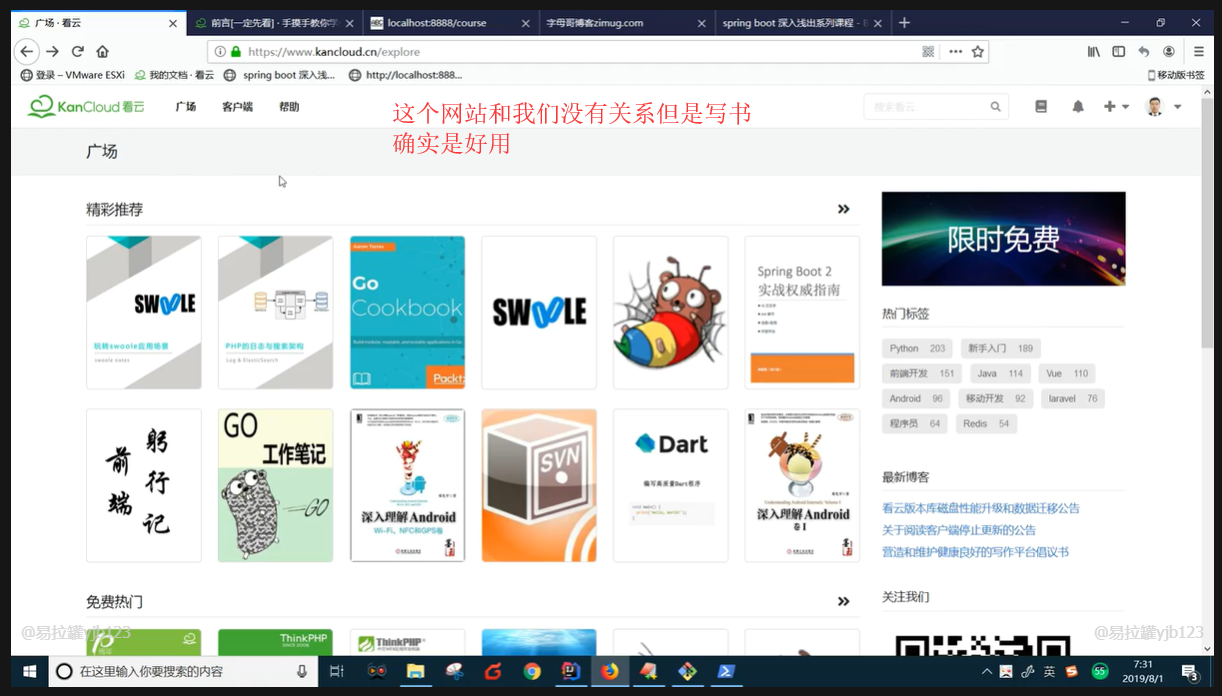Open Spring Boot 2 实战权威指南 book cover
The image size is (1222, 696).
(802, 312)
